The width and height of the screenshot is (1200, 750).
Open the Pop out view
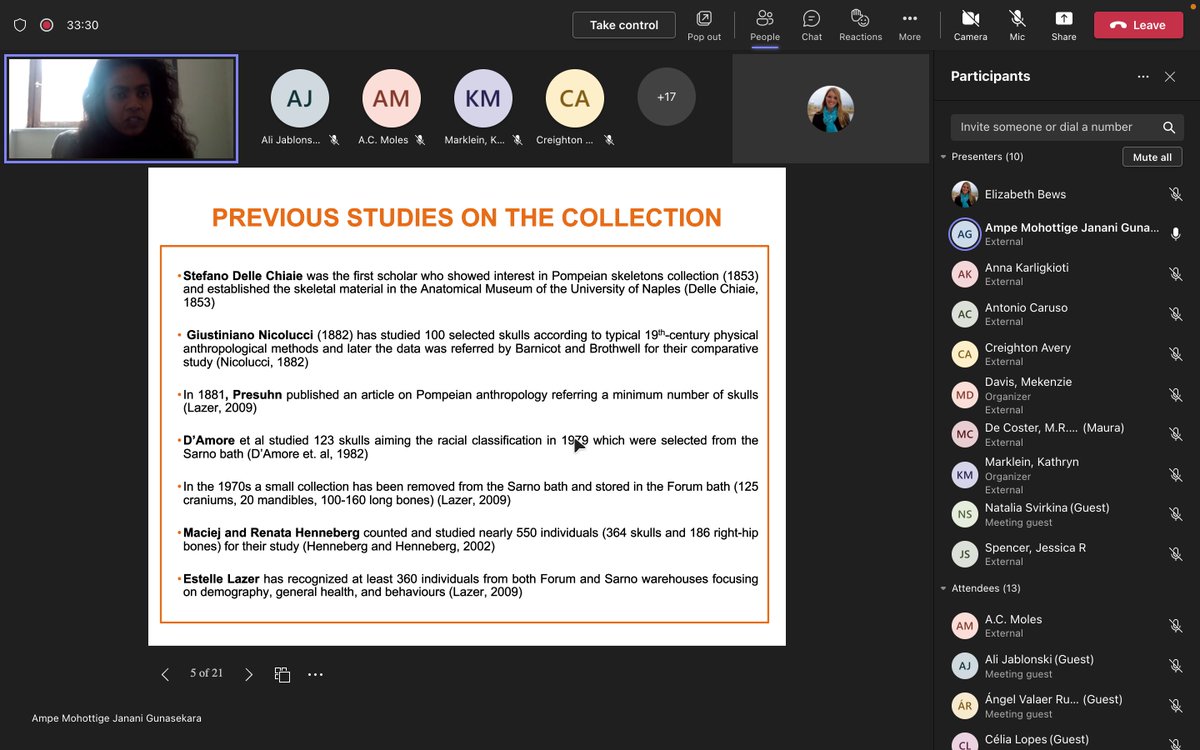(x=704, y=25)
